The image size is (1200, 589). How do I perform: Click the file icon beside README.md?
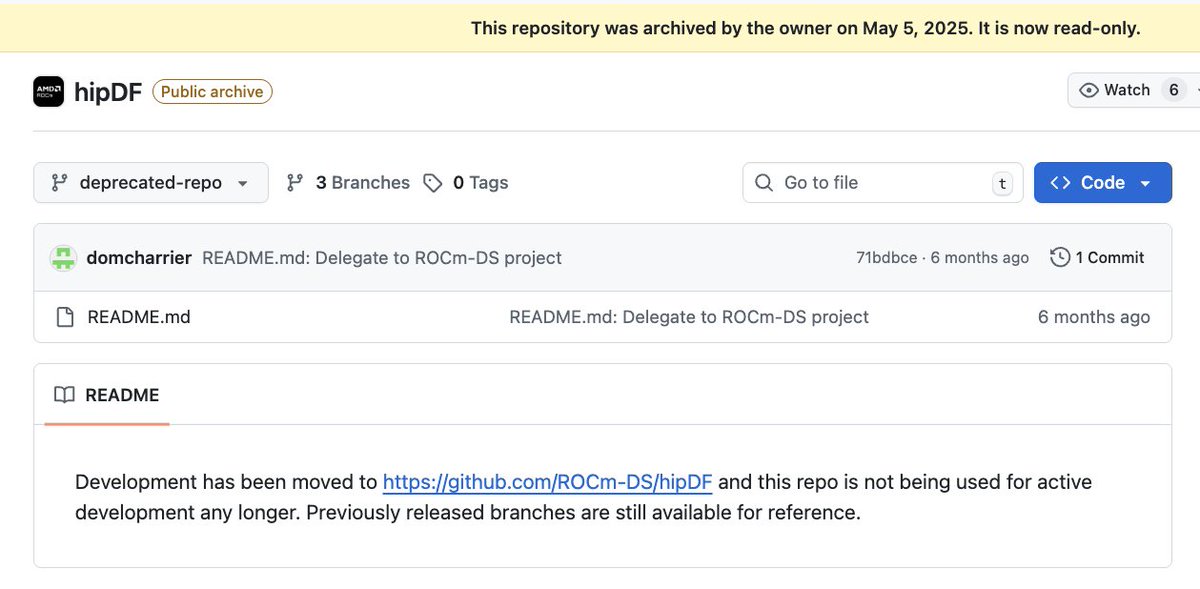(65, 317)
